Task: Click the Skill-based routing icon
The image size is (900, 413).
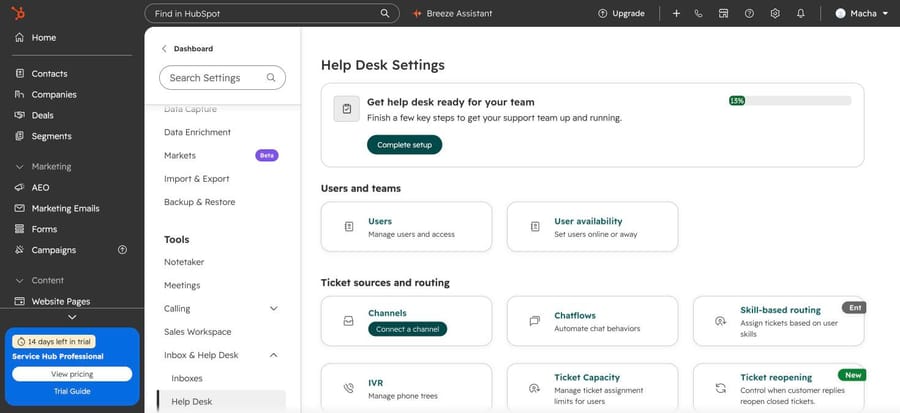Action: 720,321
